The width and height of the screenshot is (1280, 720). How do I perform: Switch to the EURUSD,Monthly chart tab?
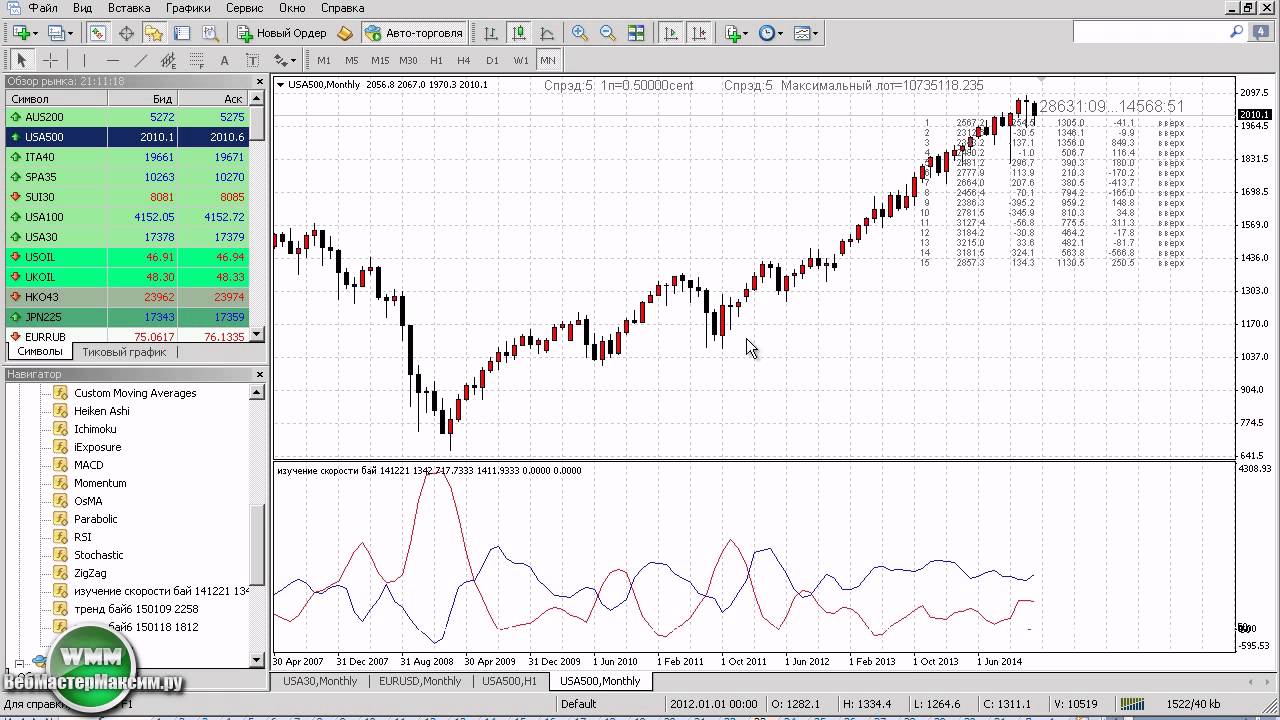tap(420, 681)
